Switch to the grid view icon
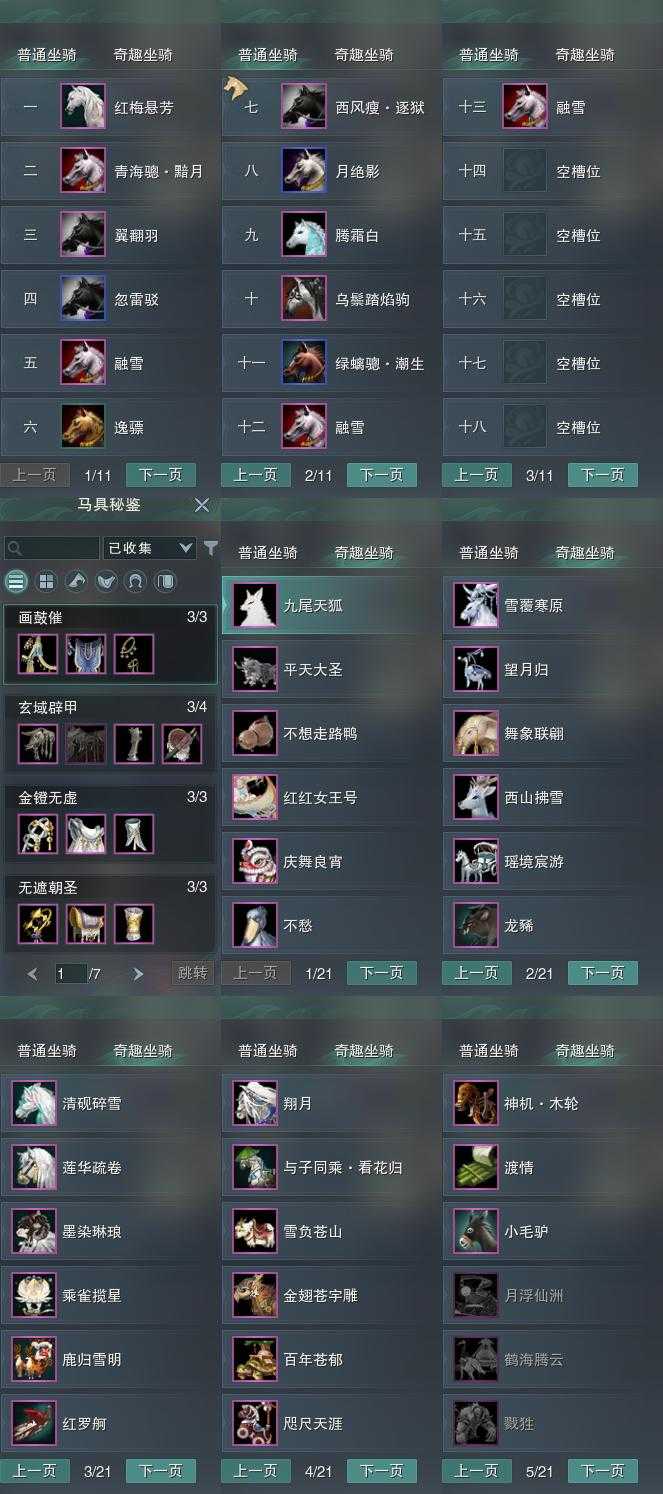 [x=46, y=581]
